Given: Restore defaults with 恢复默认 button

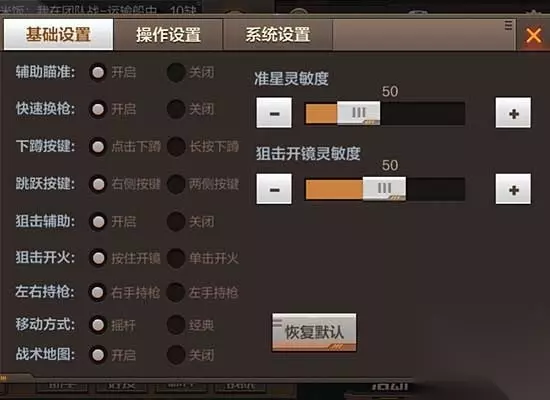Looking at the screenshot, I should click(314, 332).
